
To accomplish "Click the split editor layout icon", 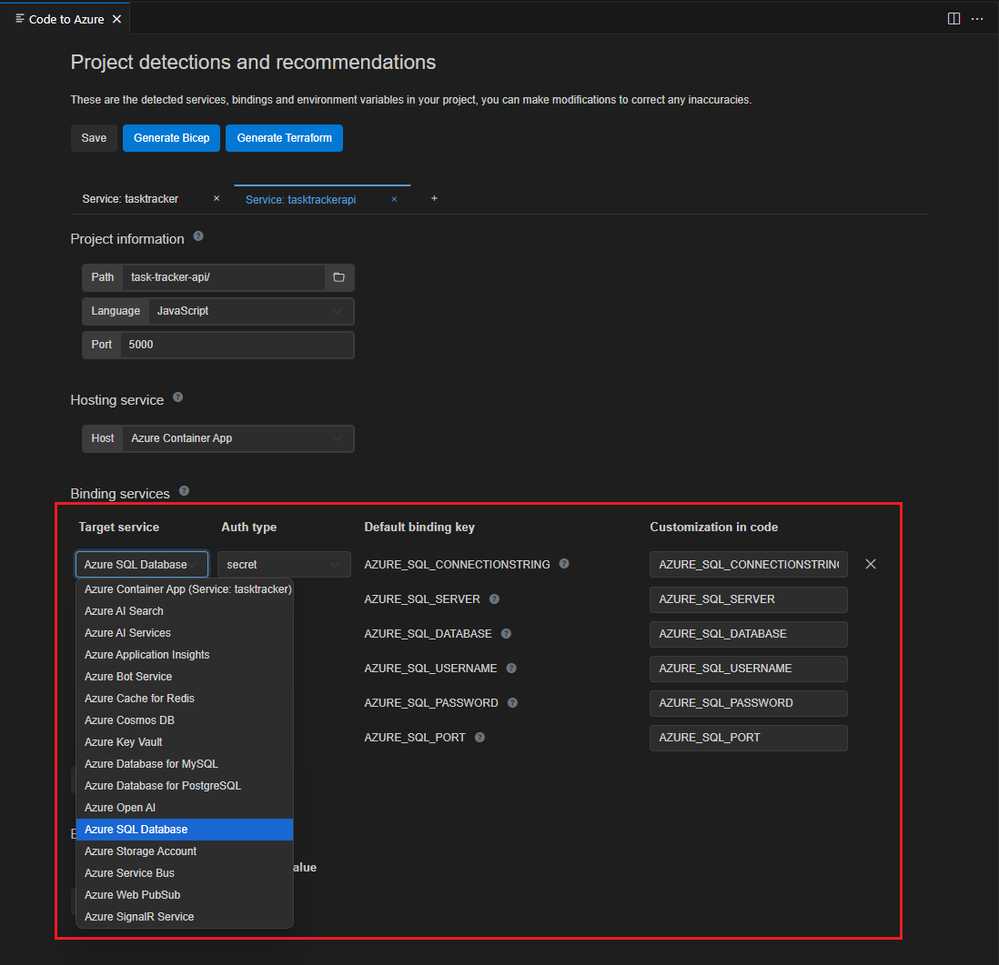I will [x=953, y=18].
